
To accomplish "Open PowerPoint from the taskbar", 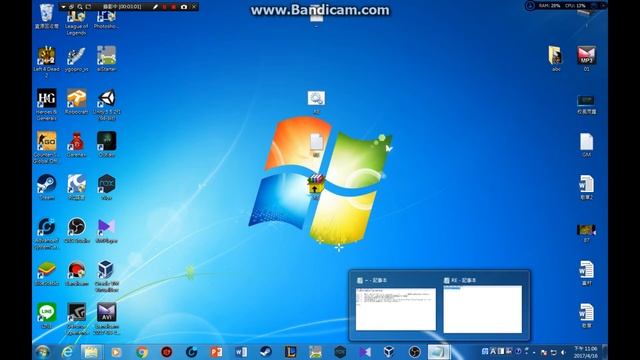I will click(x=216, y=352).
